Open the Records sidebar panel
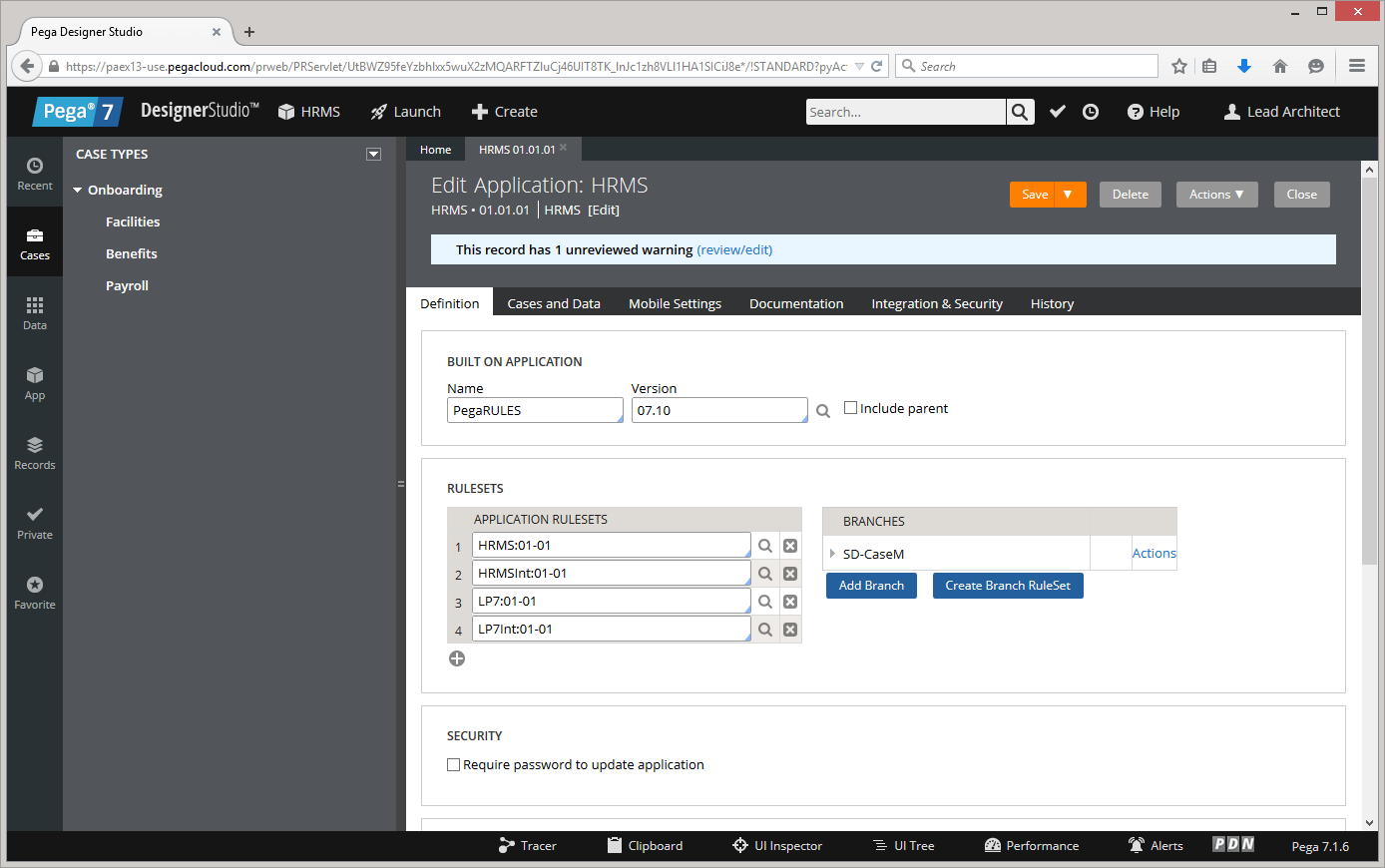1385x868 pixels. tap(35, 453)
